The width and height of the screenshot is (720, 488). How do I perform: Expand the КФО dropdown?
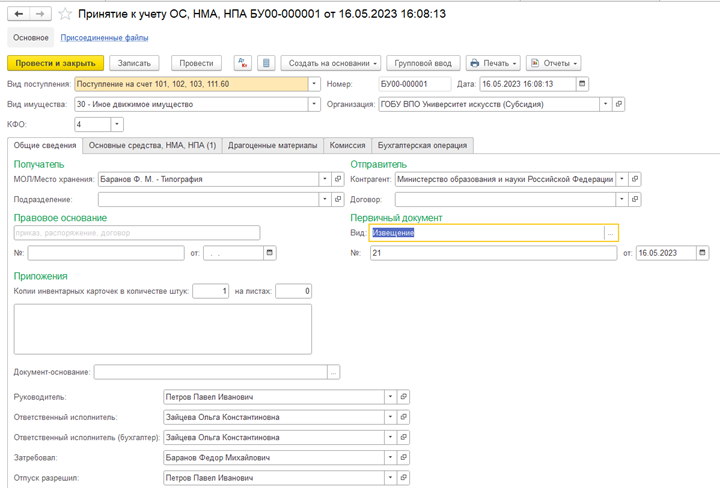[x=117, y=124]
